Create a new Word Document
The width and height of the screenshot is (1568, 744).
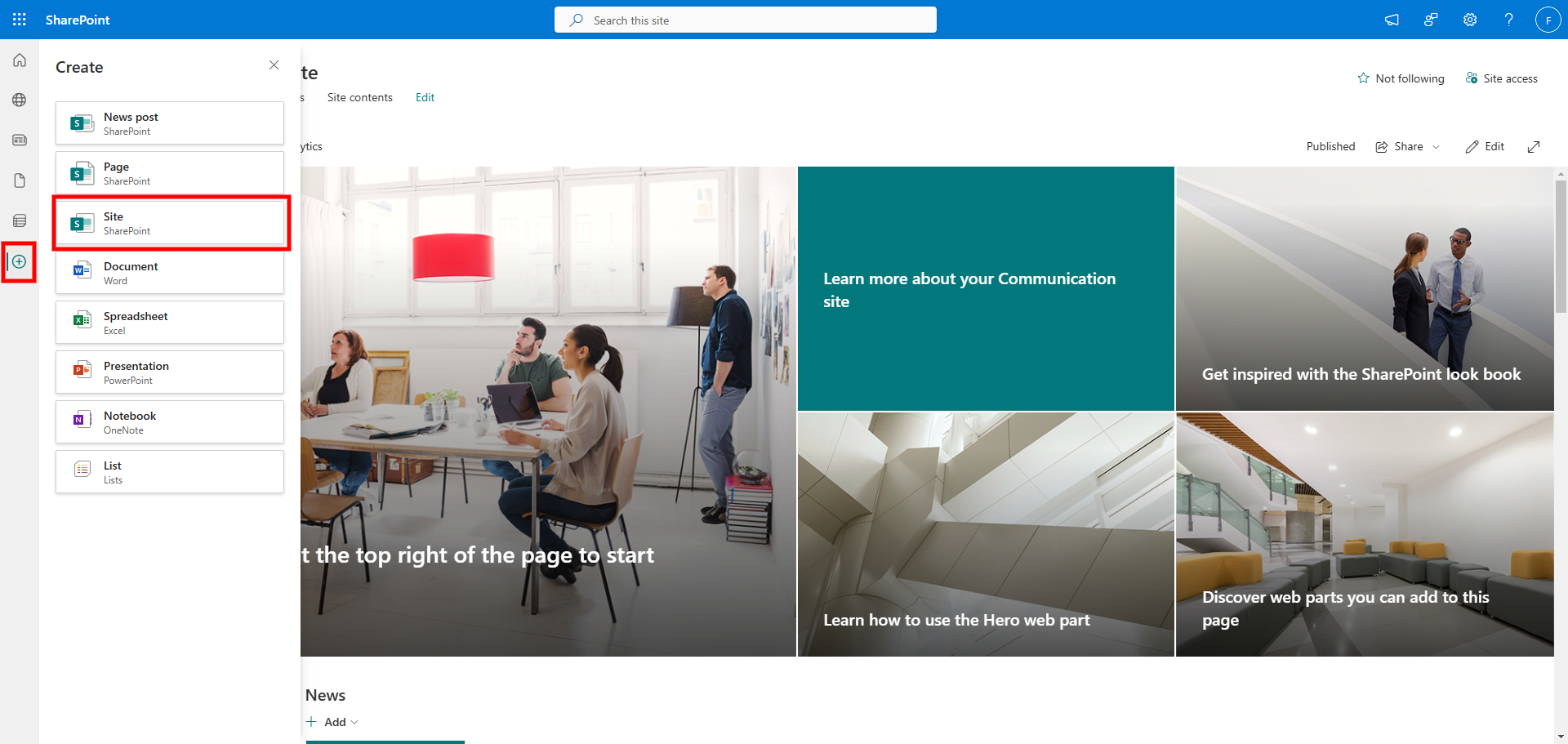click(170, 273)
